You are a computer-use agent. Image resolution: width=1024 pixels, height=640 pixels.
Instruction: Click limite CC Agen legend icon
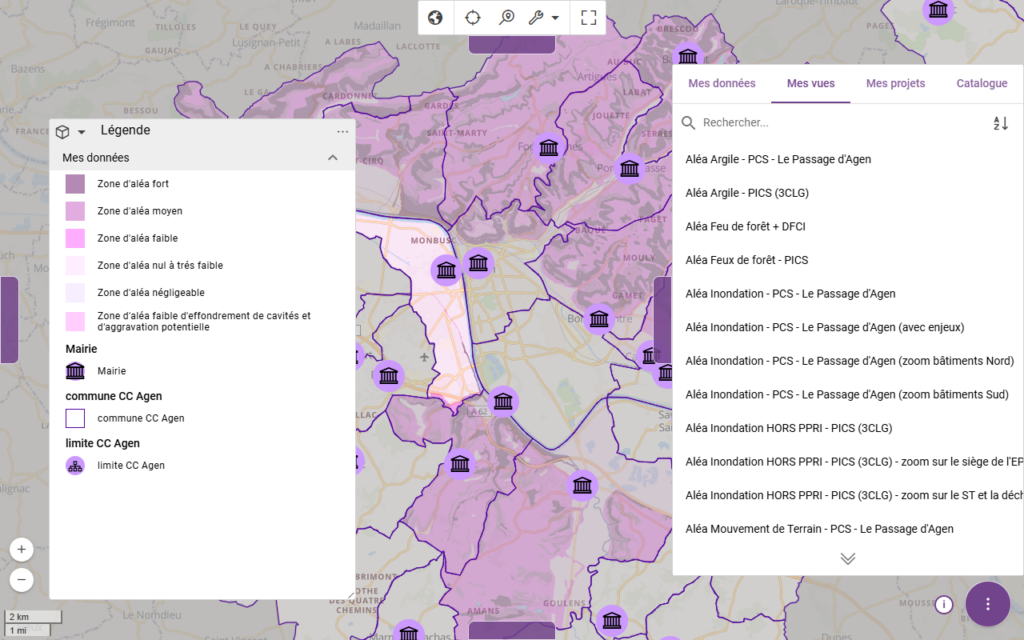pos(75,466)
